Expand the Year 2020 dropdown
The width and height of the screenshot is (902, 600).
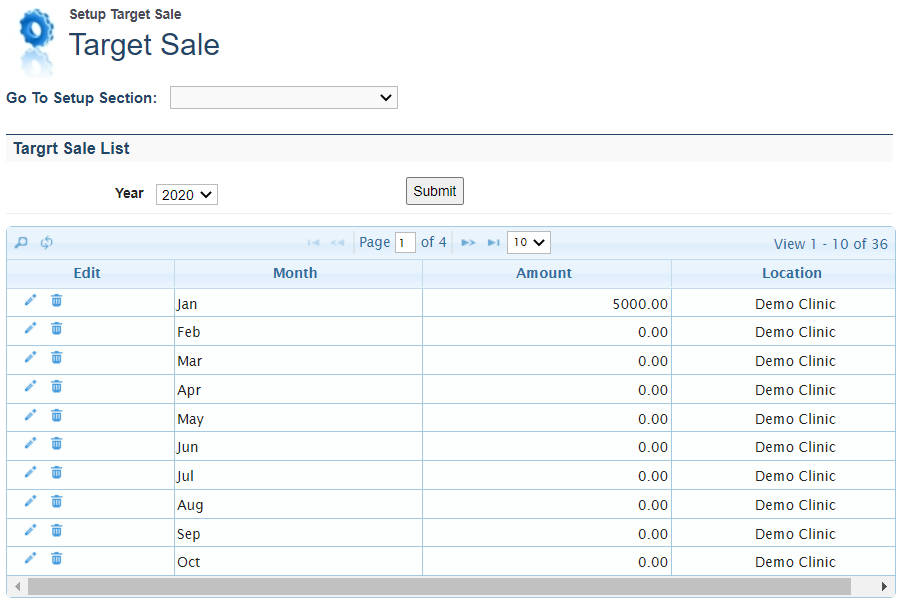click(187, 195)
